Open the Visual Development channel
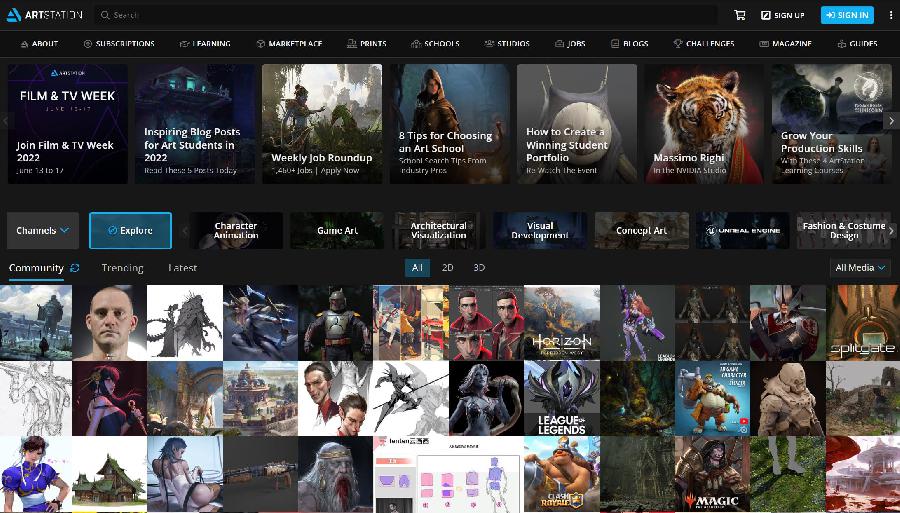 pyautogui.click(x=540, y=230)
